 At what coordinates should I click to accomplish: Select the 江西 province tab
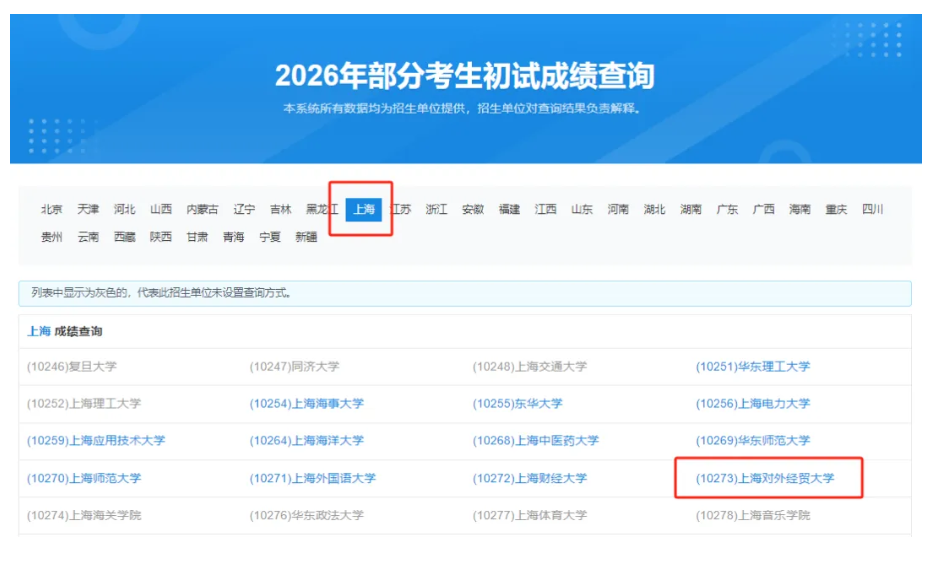coord(546,209)
